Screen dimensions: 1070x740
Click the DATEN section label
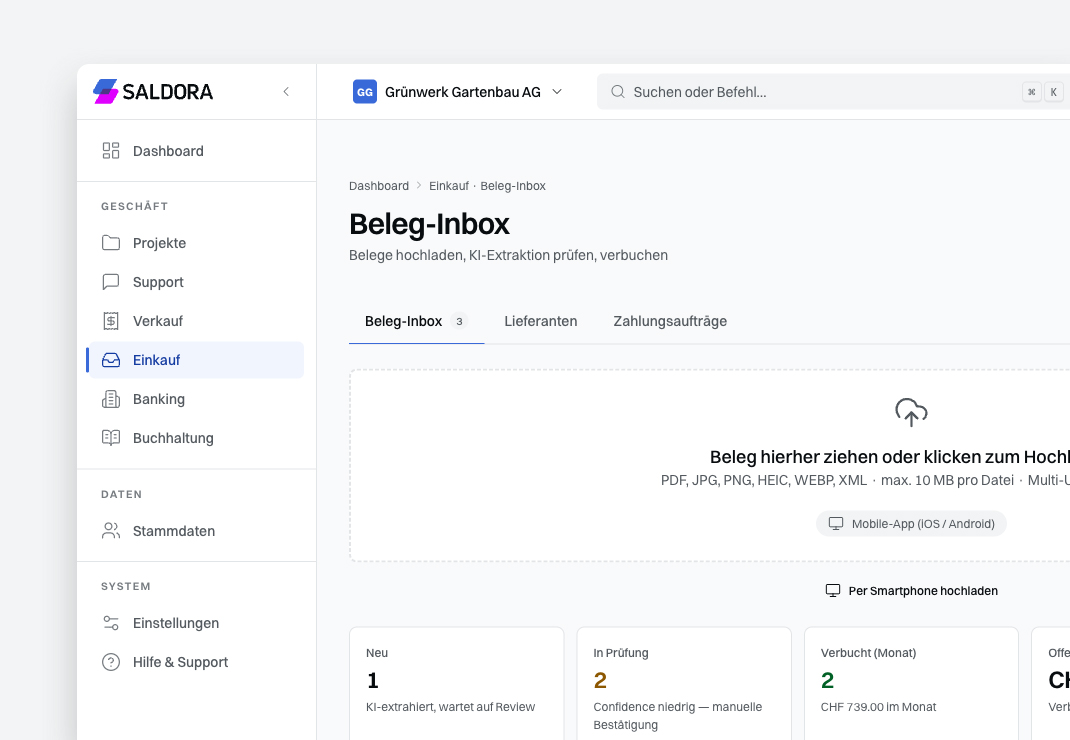pos(121,494)
